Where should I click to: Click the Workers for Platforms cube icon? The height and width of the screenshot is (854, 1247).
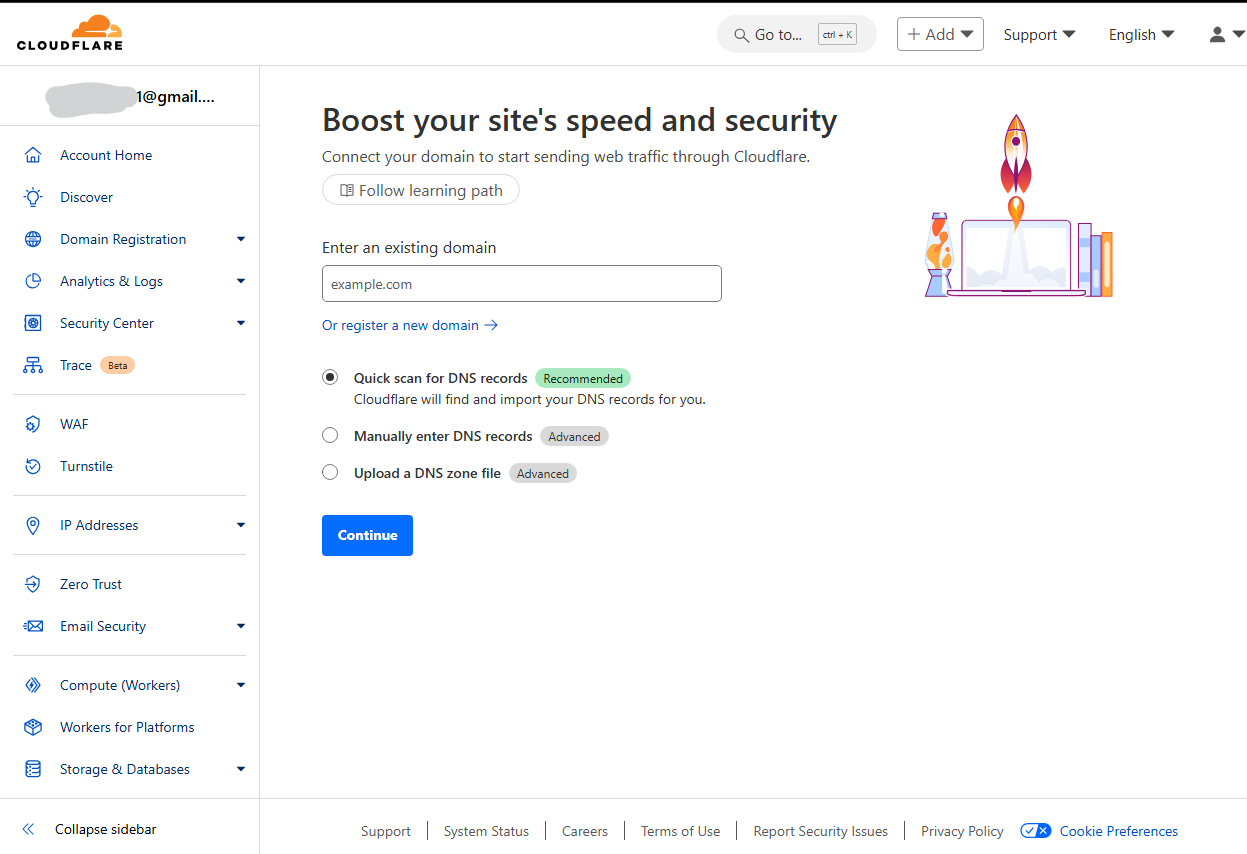point(33,727)
